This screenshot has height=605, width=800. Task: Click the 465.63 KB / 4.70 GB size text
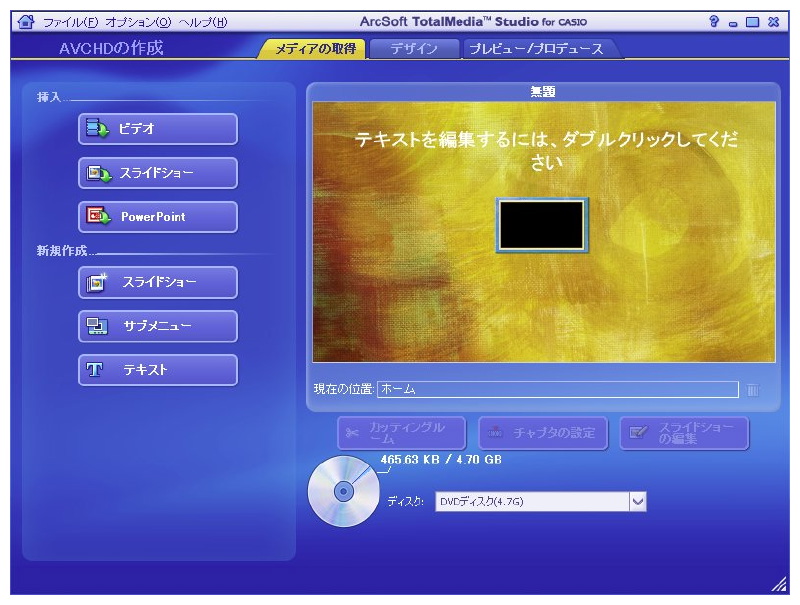tap(441, 460)
